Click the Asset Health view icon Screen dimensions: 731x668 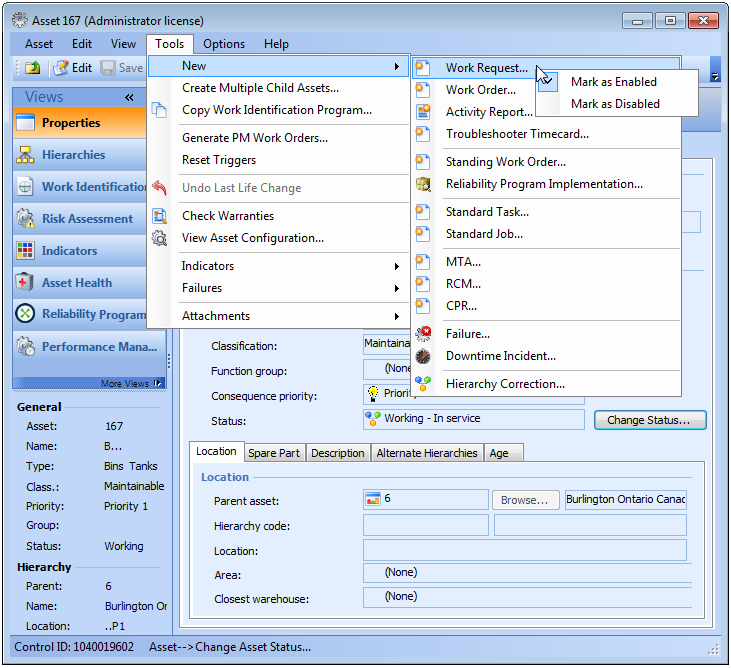pyautogui.click(x=26, y=283)
